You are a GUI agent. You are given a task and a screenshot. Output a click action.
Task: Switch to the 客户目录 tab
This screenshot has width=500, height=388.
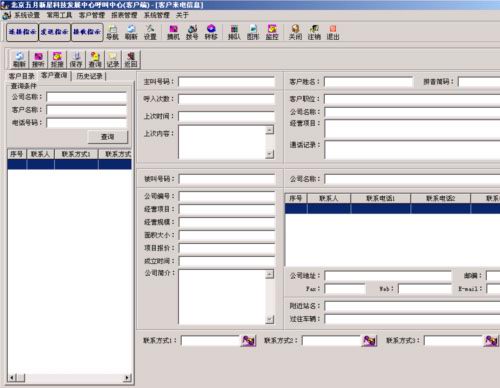(22, 76)
